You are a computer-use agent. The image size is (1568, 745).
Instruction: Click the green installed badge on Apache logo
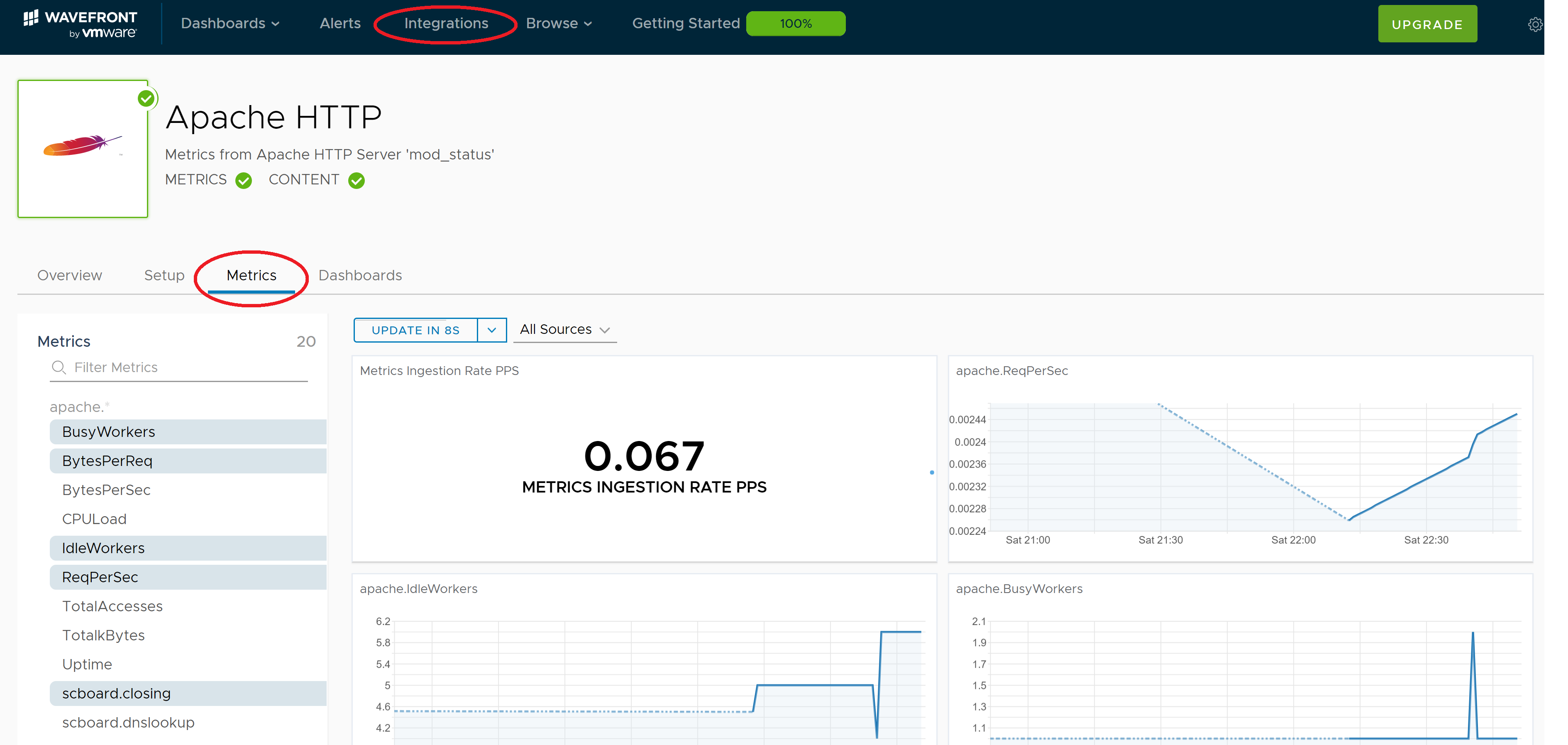[x=146, y=98]
